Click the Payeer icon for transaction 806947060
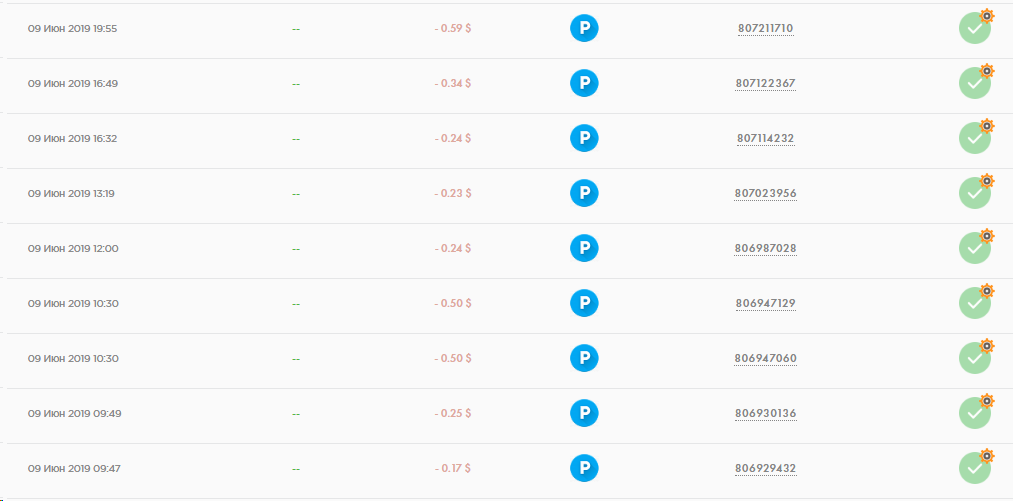The width and height of the screenshot is (1013, 501). [x=584, y=358]
